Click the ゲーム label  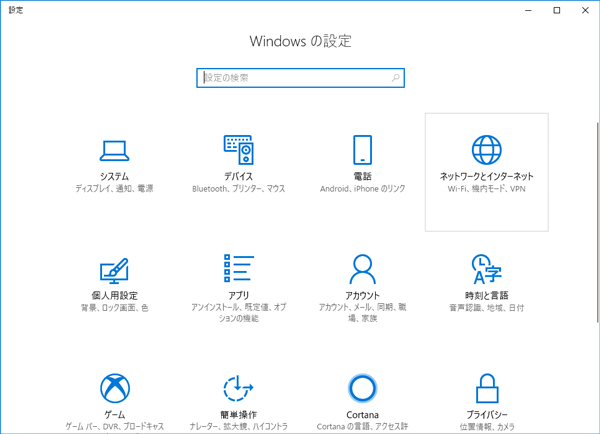point(115,415)
